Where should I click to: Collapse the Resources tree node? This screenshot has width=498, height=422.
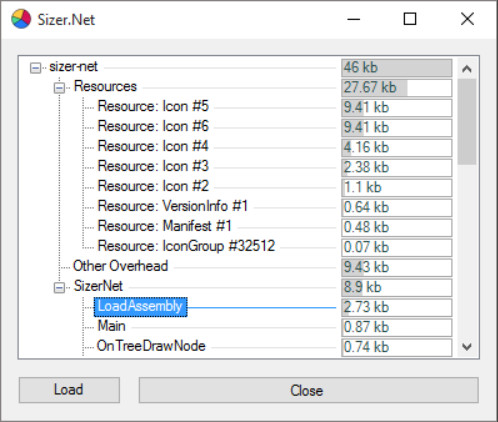pyautogui.click(x=59, y=88)
